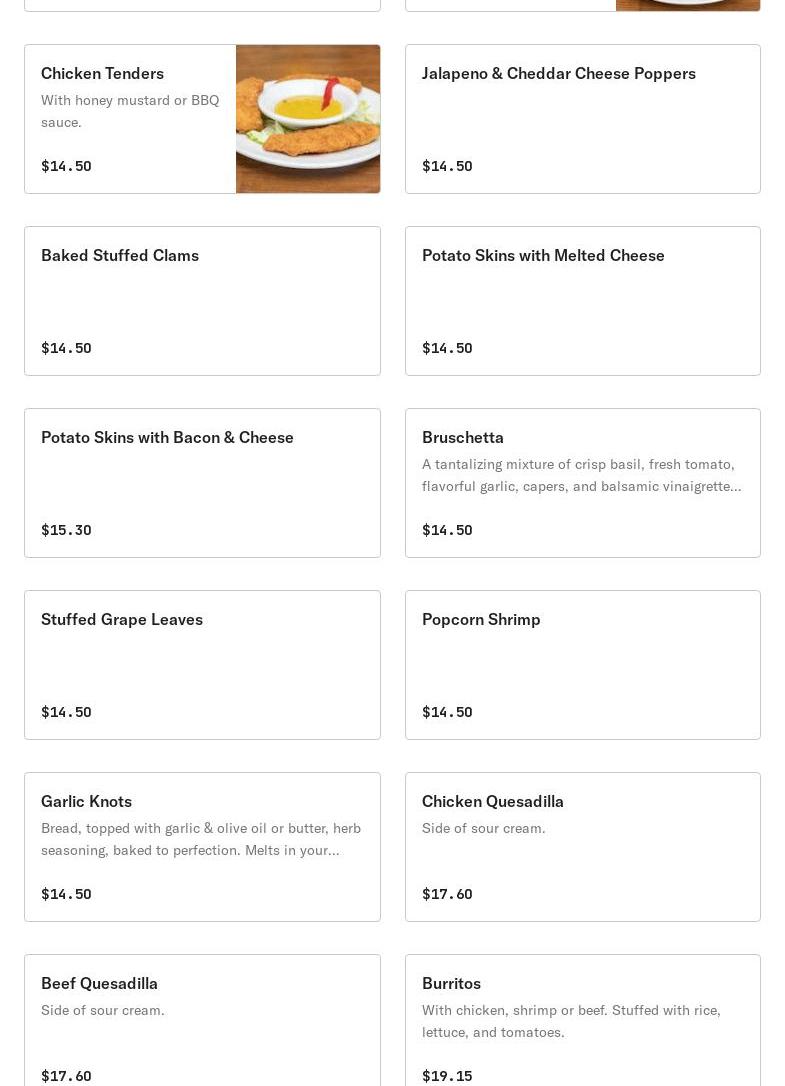
Task: Click the Bruschetta item title
Action: pyautogui.click(x=463, y=438)
